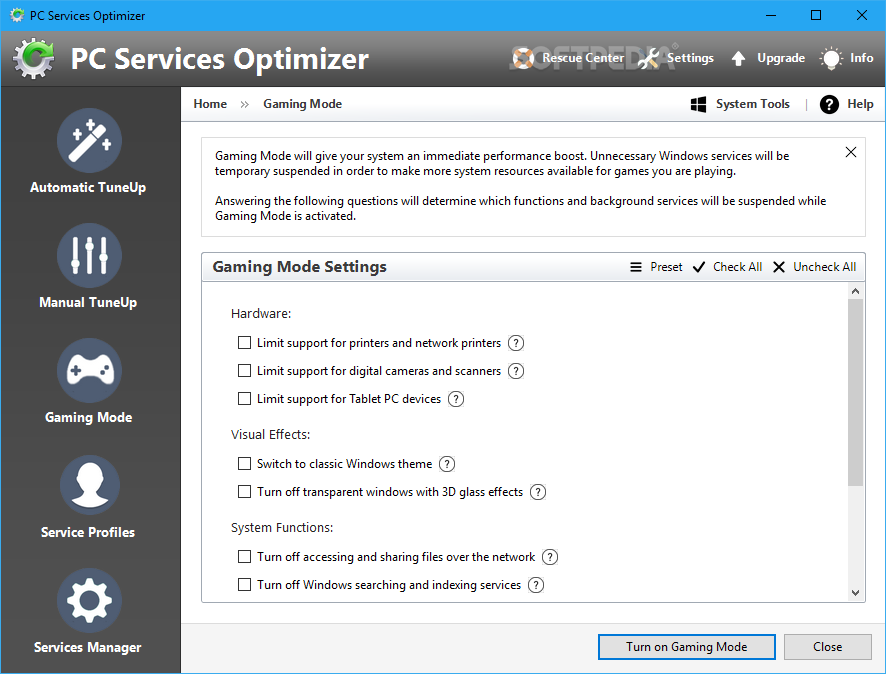Maximize the PC Services Optimizer window
The width and height of the screenshot is (886, 674).
coord(816,15)
